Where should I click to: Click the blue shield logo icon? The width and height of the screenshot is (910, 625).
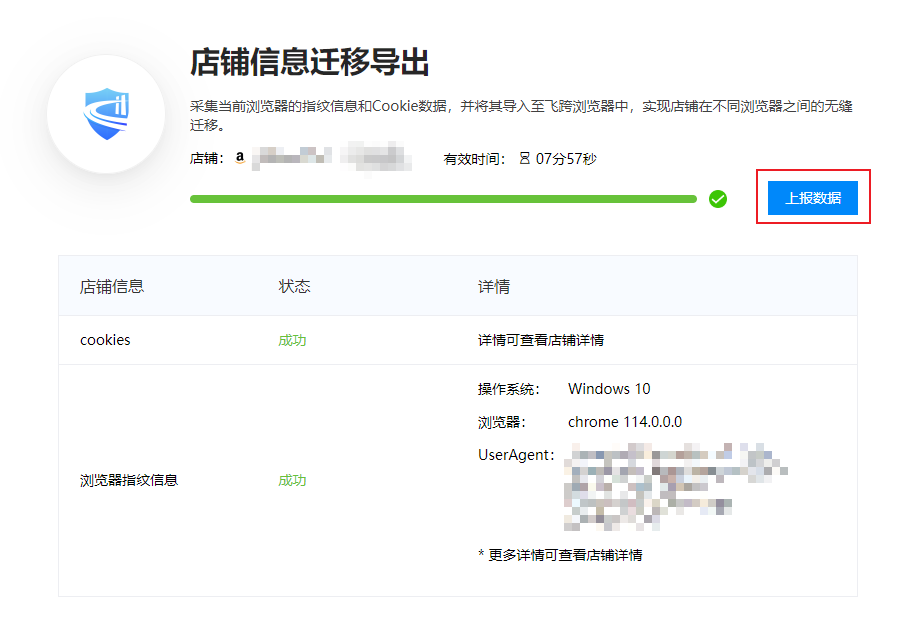point(106,114)
